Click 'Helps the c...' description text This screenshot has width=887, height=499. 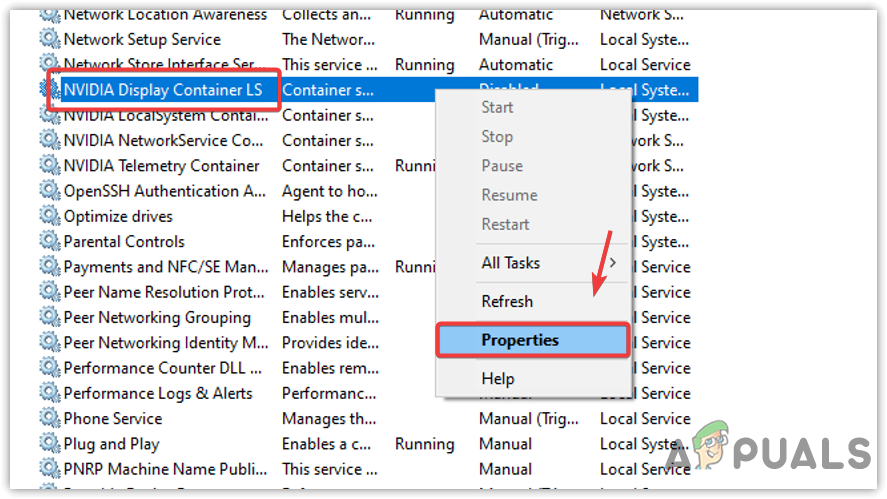(x=328, y=216)
